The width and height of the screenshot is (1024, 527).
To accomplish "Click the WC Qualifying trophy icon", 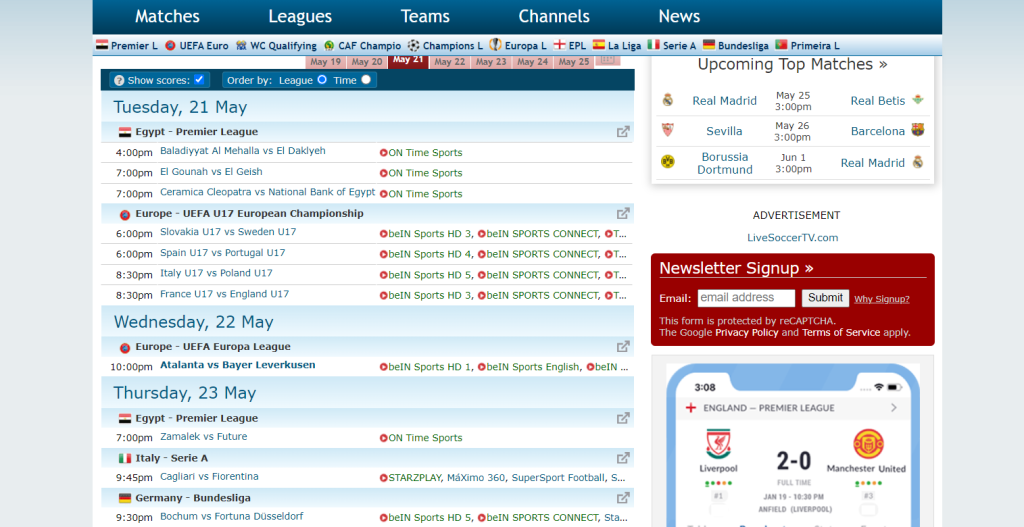I will pos(241,46).
